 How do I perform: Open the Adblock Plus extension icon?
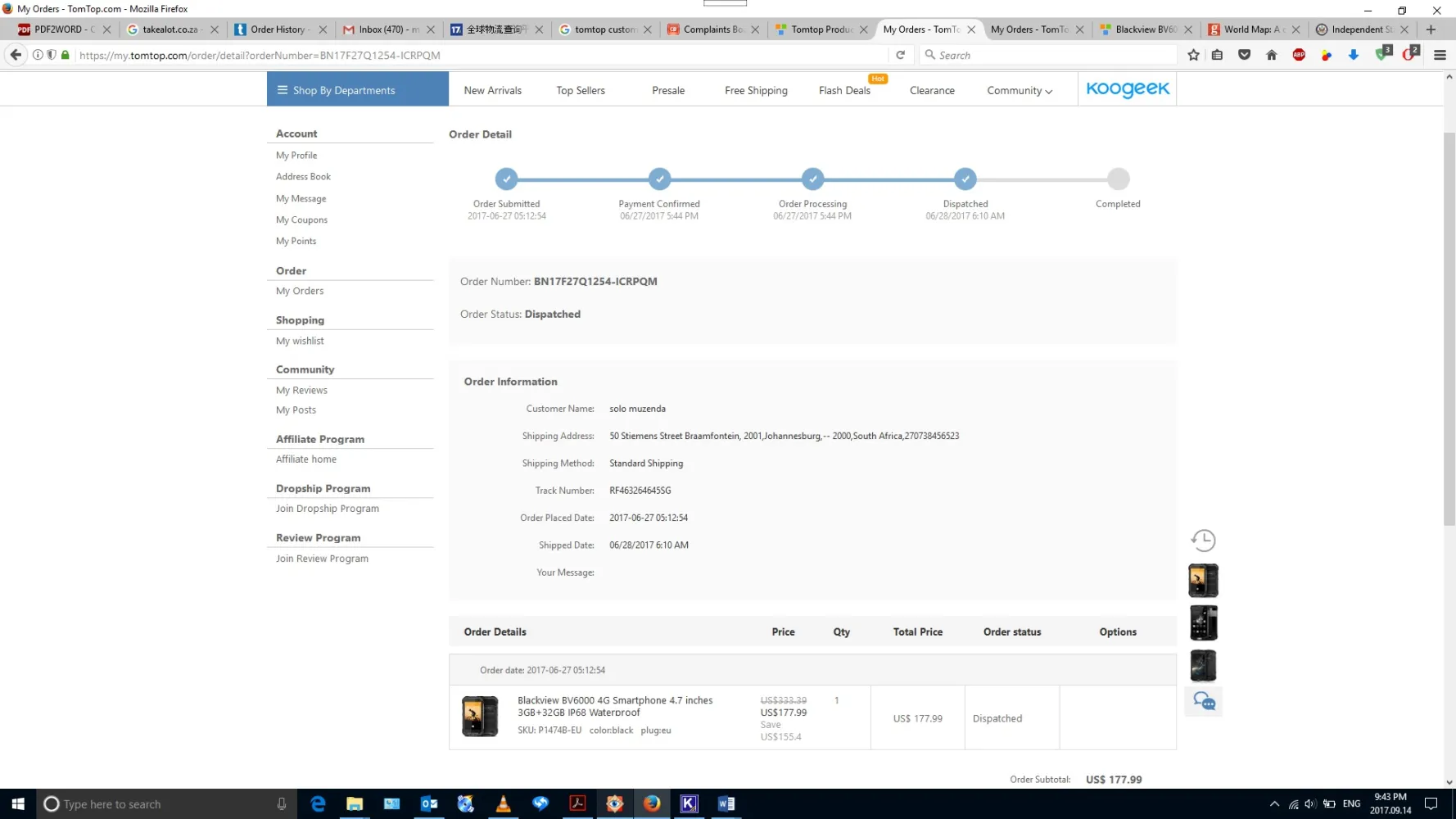pos(1299,55)
